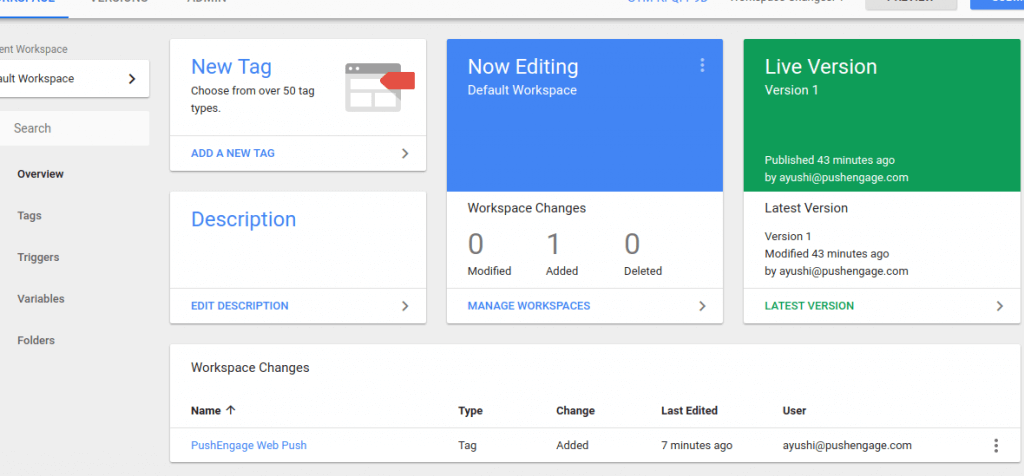The height and width of the screenshot is (476, 1024).
Task: Click the 'Default Workspace' subtitle in blue card
Action: coord(522,91)
